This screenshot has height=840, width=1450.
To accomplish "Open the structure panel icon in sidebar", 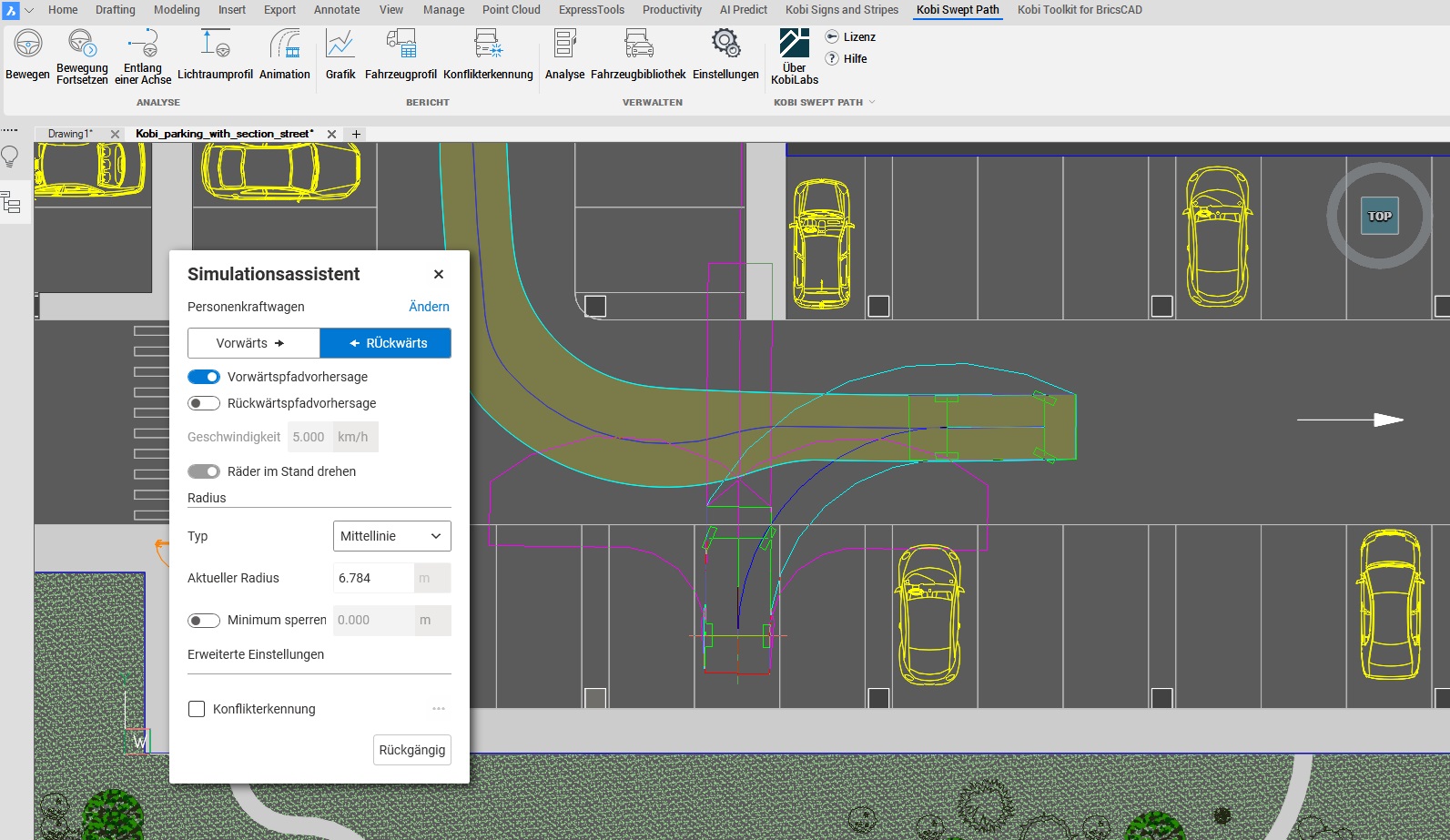I will click(11, 202).
